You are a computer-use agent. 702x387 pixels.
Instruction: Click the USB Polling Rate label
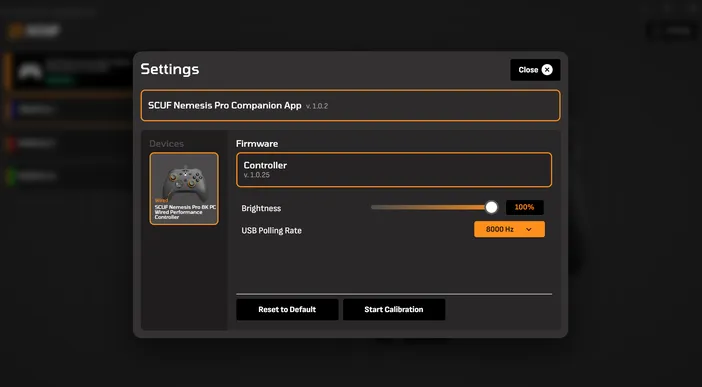[x=271, y=231]
